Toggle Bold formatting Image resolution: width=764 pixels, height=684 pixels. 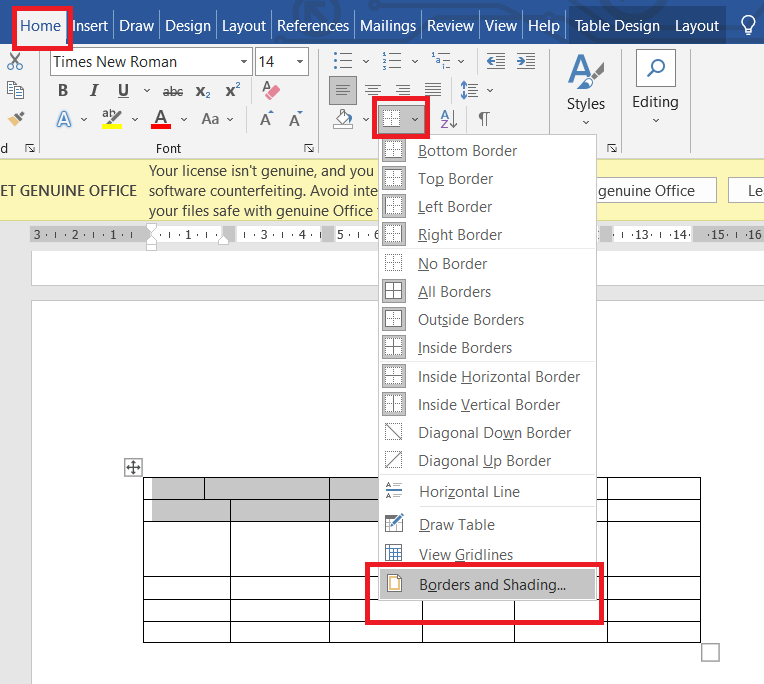click(x=63, y=91)
